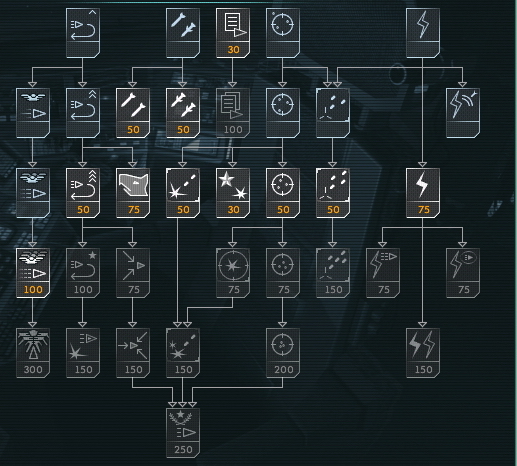517x466 pixels.
Task: Select the top crosshair targeting skill
Action: [283, 33]
